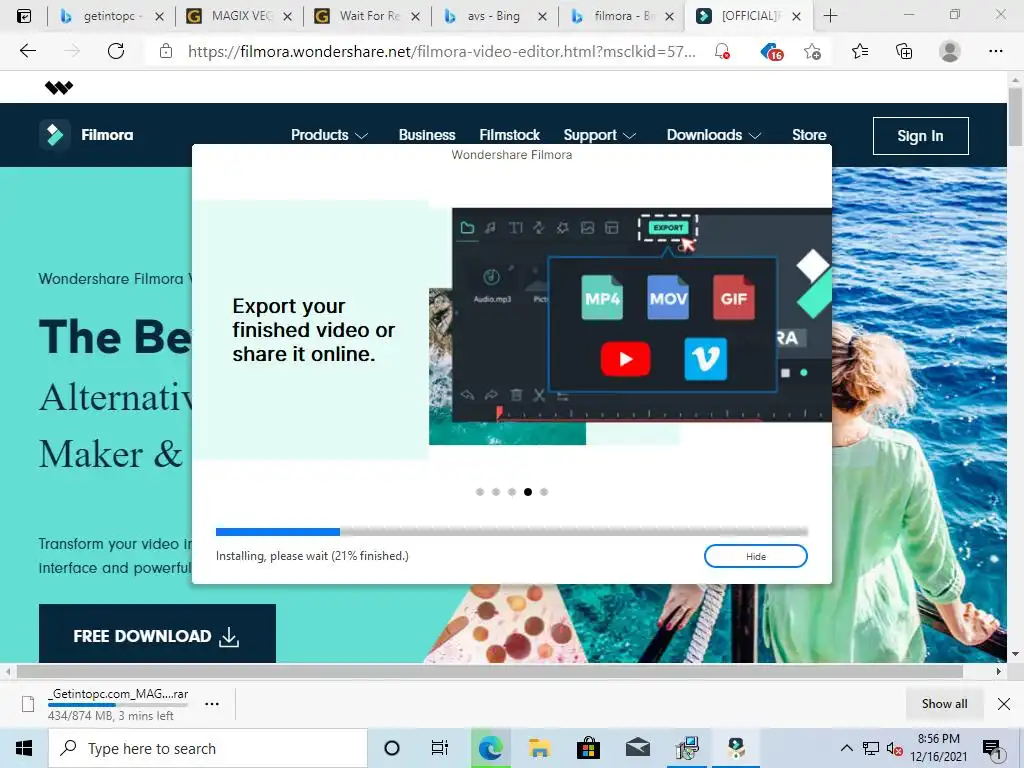Open File Explorer from the taskbar
Screen dimensions: 1024x768
pyautogui.click(x=539, y=748)
